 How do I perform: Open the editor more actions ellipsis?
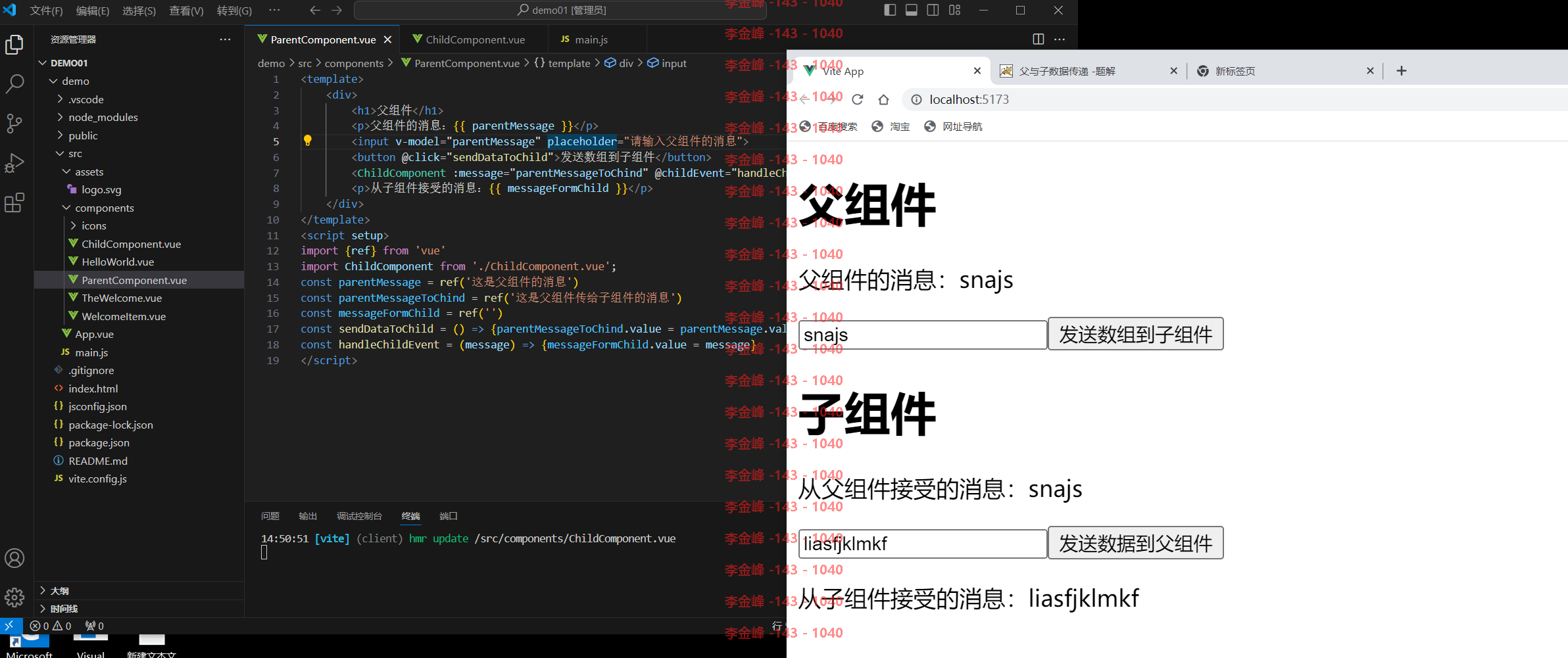point(1060,39)
